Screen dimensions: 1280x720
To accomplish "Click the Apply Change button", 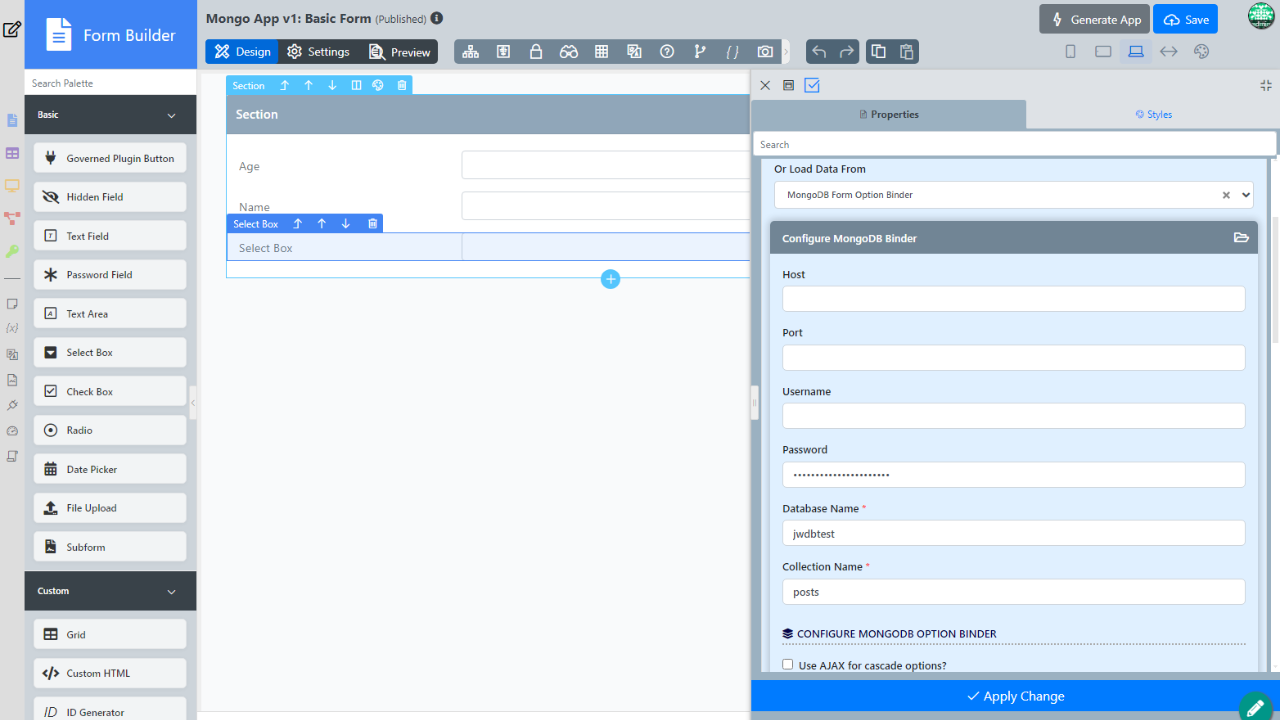I will click(1015, 696).
